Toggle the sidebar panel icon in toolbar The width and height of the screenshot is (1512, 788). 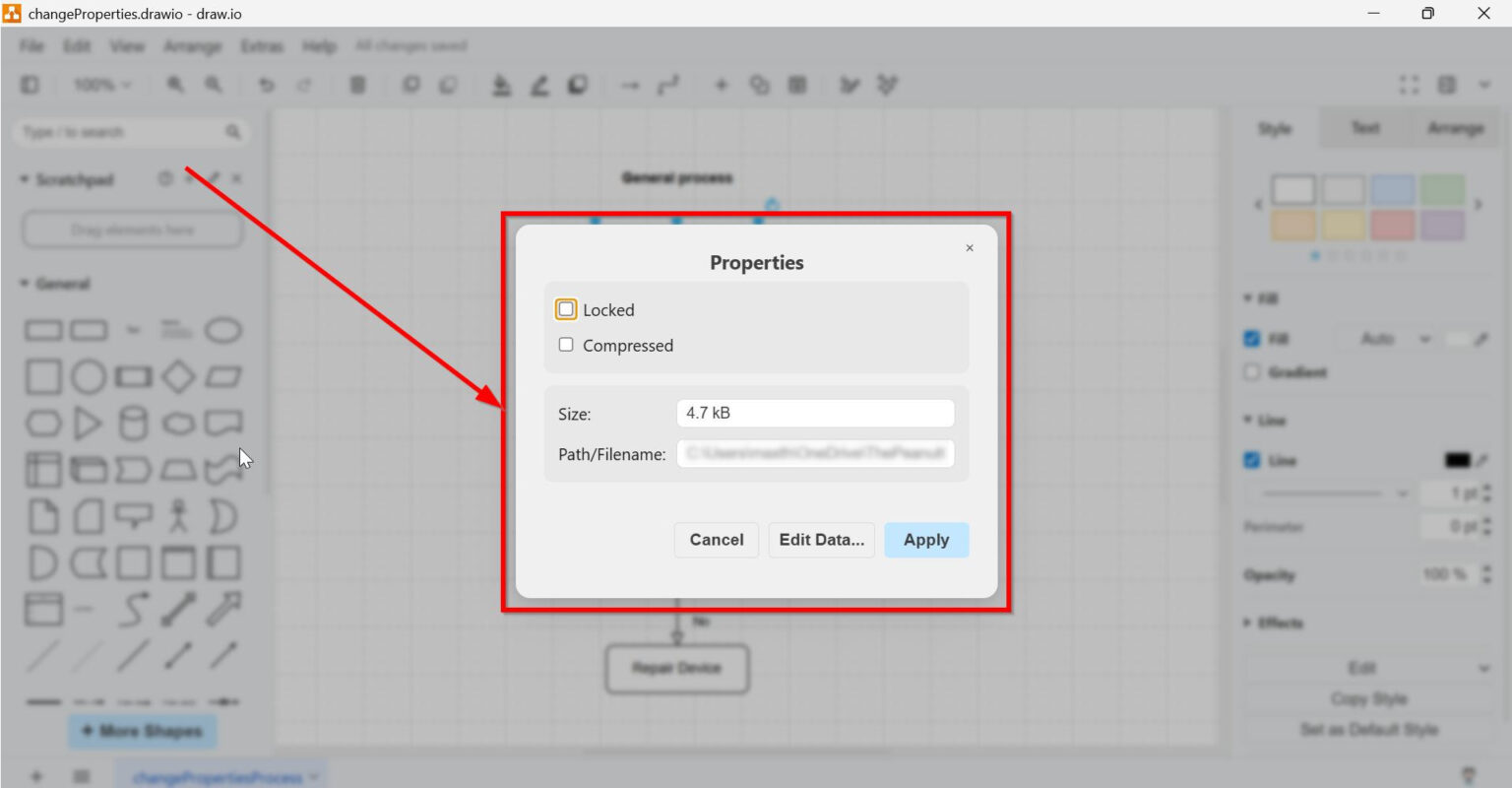tap(31, 86)
